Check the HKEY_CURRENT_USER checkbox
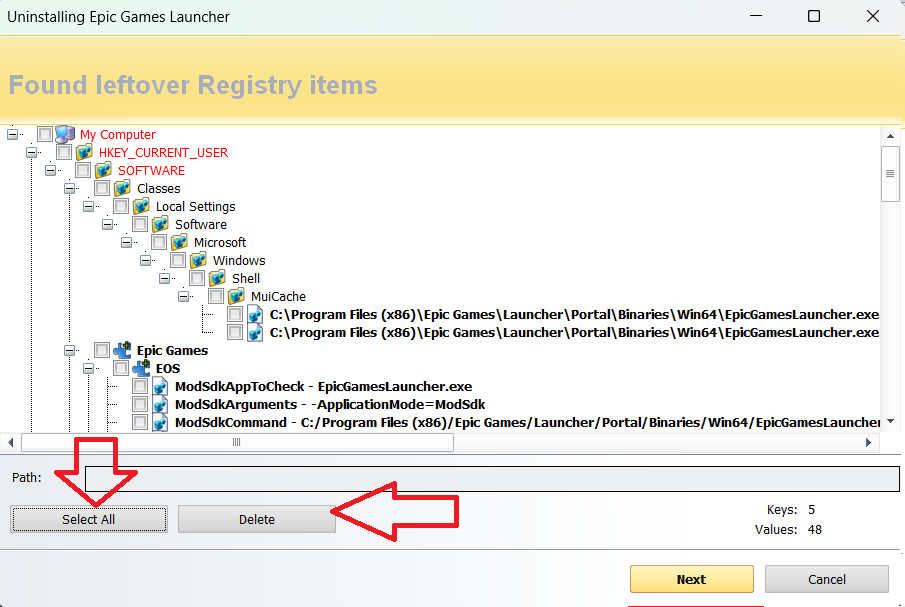905x607 pixels. click(64, 152)
